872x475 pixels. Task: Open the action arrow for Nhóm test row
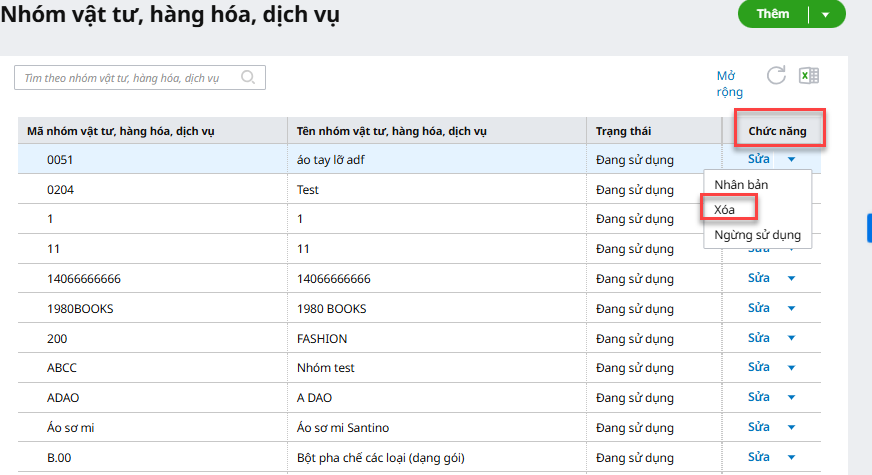[x=790, y=369]
